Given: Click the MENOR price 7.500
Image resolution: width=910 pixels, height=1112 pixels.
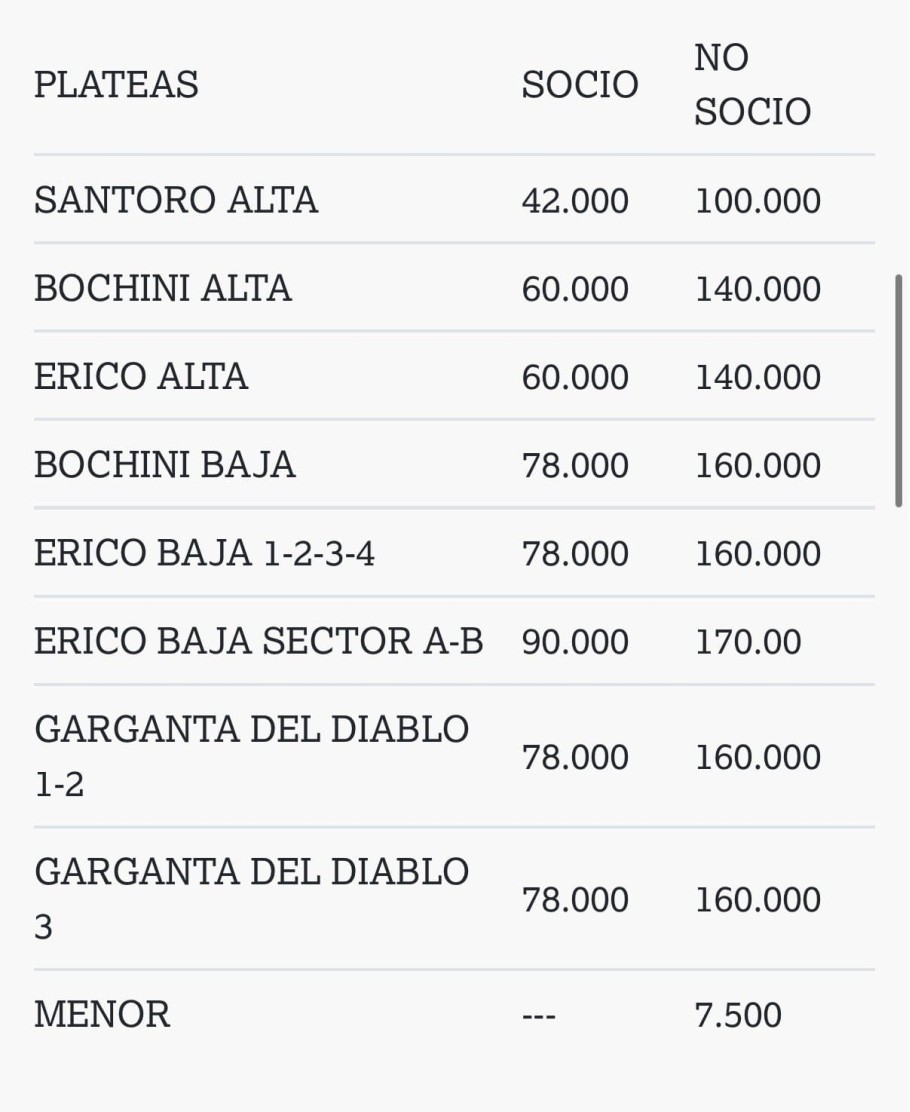Looking at the screenshot, I should [x=738, y=1015].
